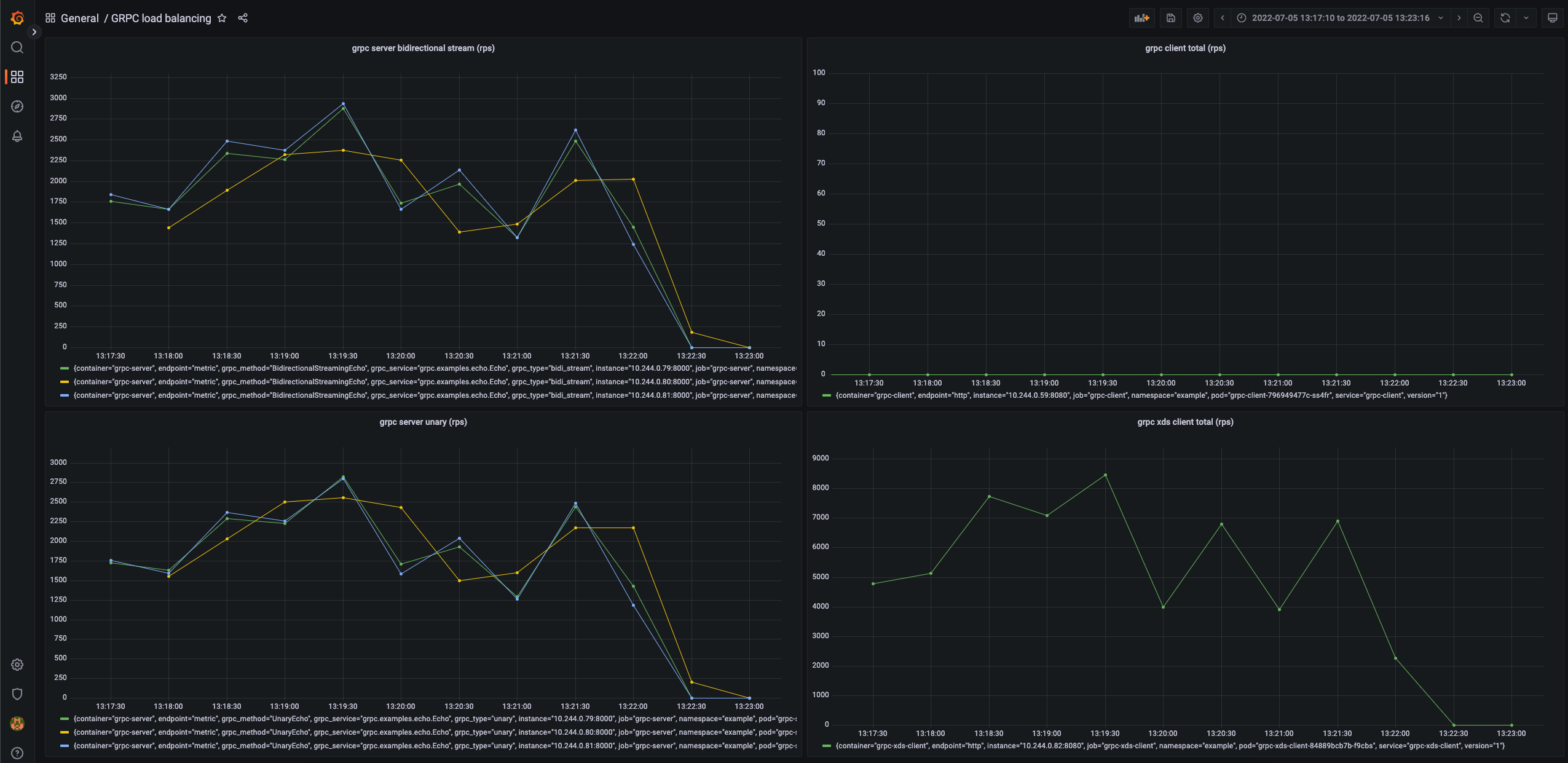
Task: Open the share dashboard dialog
Action: coord(242,18)
